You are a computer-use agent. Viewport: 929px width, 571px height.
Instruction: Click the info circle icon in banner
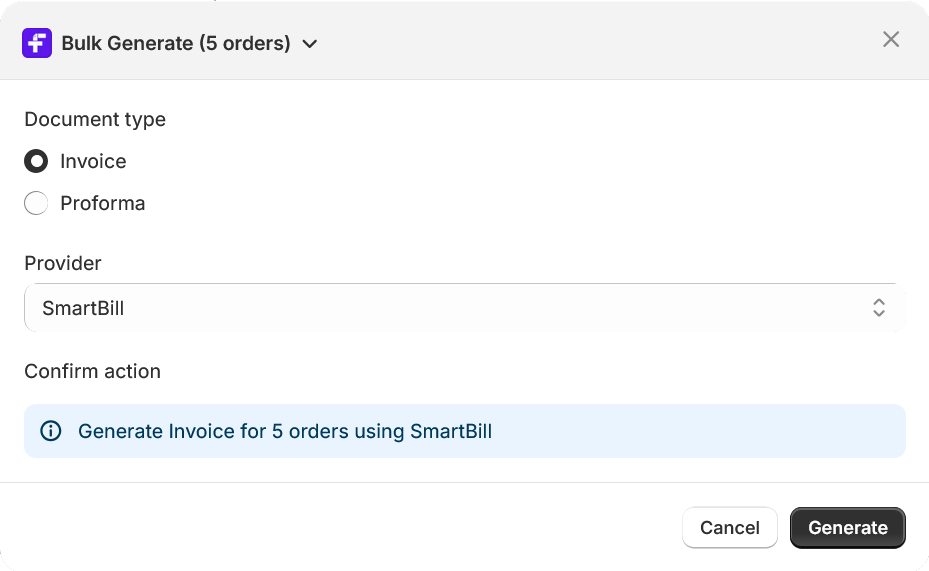pyautogui.click(x=51, y=431)
